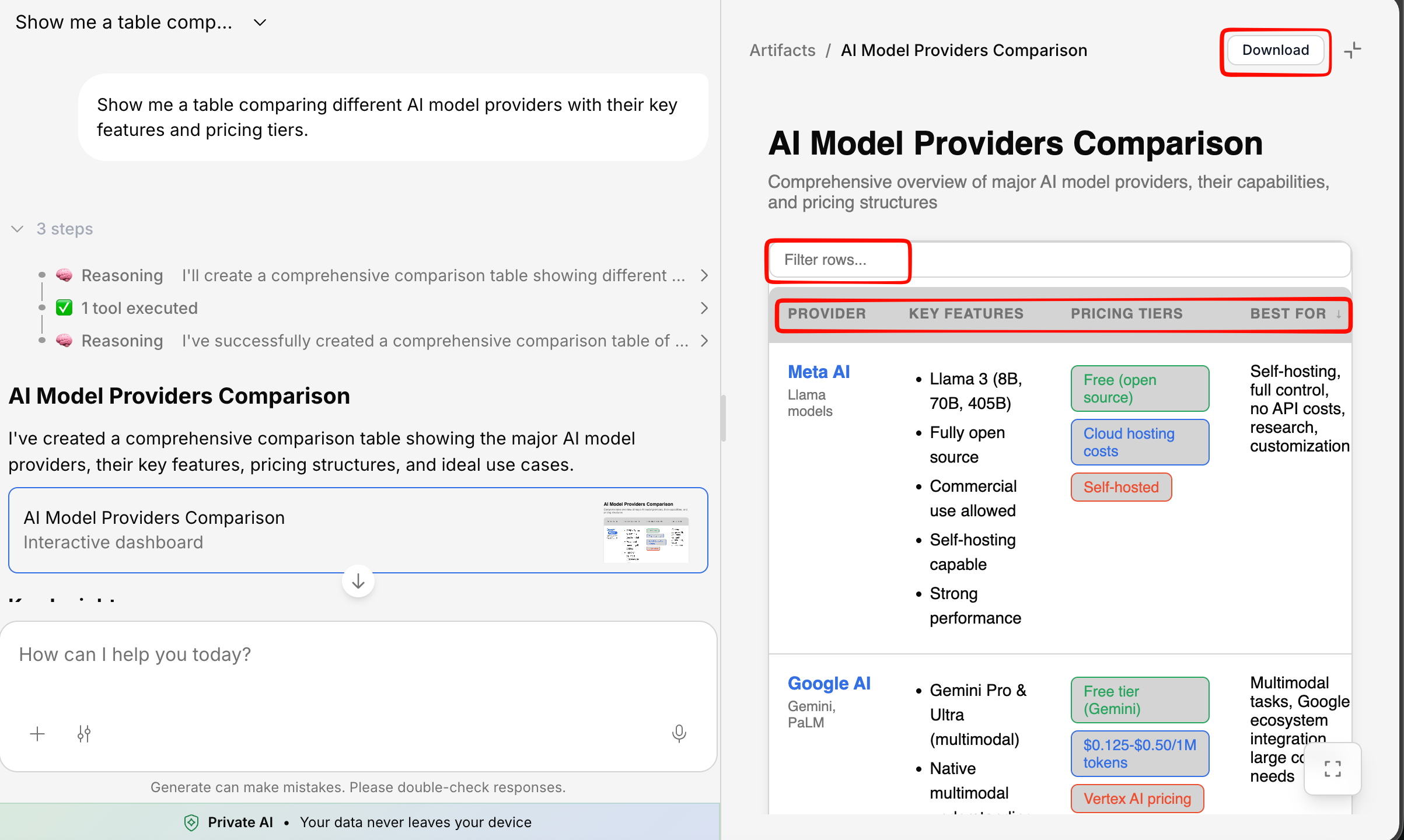Image resolution: width=1404 pixels, height=840 pixels.
Task: Expand the second Reasoning step
Action: [x=704, y=341]
